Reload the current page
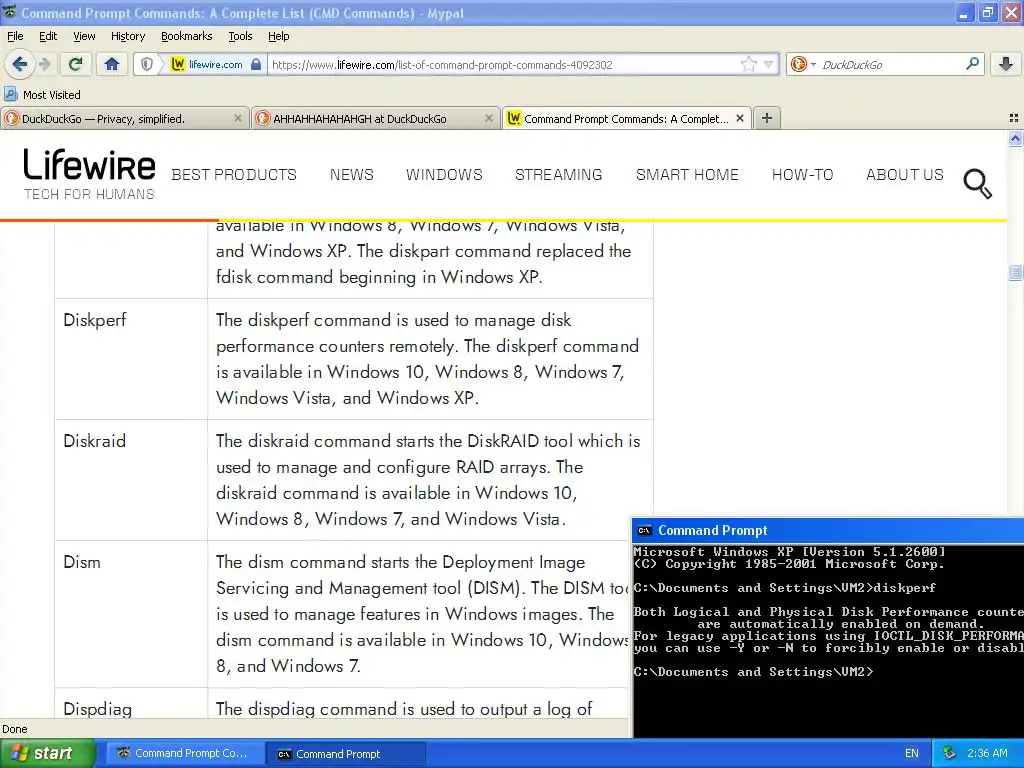Viewport: 1024px width, 768px height. tap(75, 64)
